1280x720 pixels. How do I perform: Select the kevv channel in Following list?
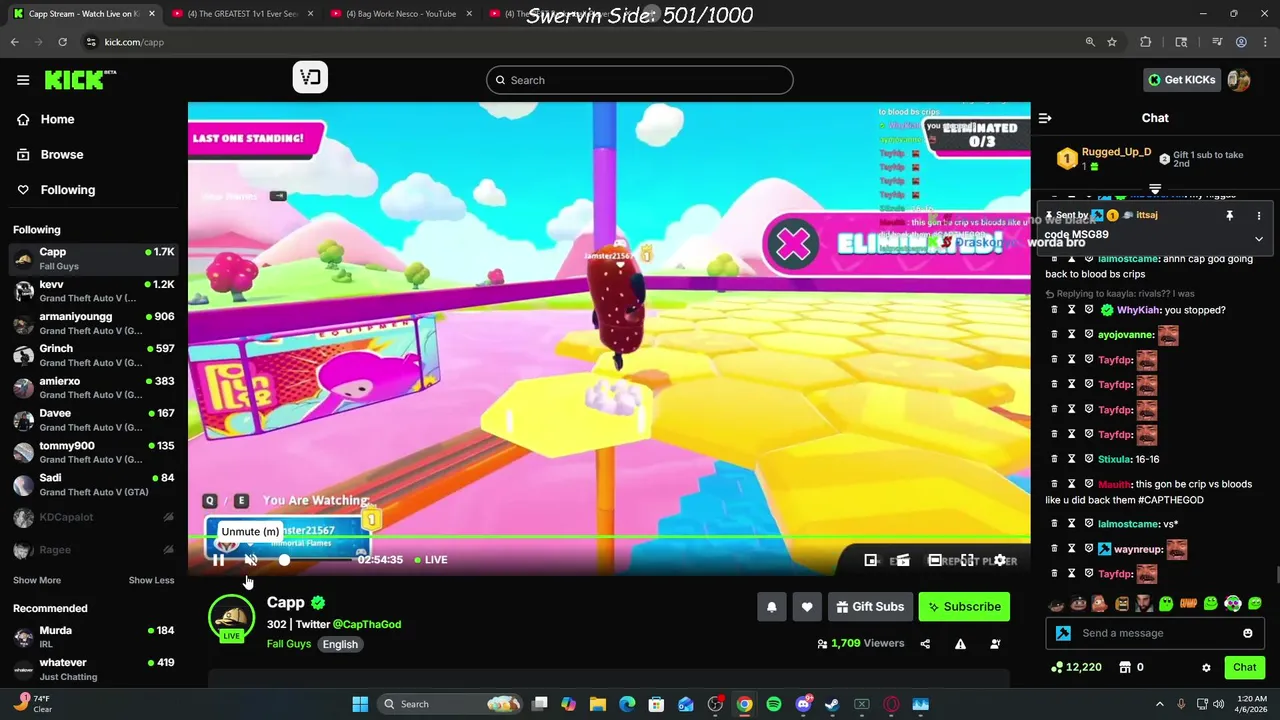pos(94,291)
